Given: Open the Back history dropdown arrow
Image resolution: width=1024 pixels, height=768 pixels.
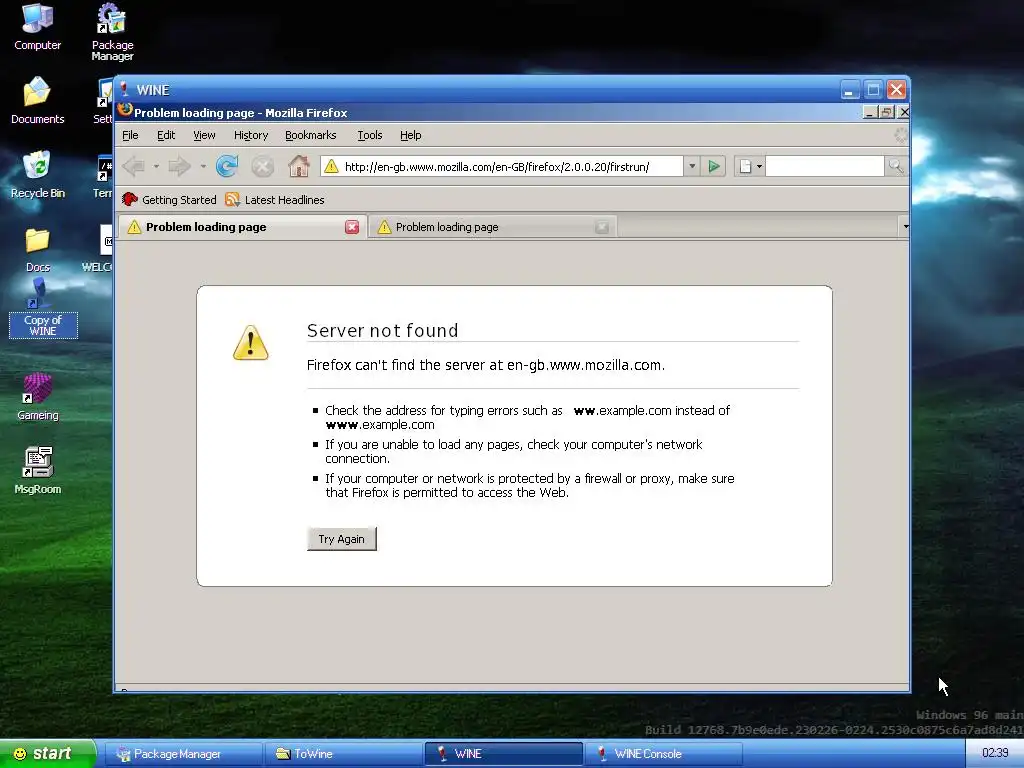Looking at the screenshot, I should (x=156, y=167).
